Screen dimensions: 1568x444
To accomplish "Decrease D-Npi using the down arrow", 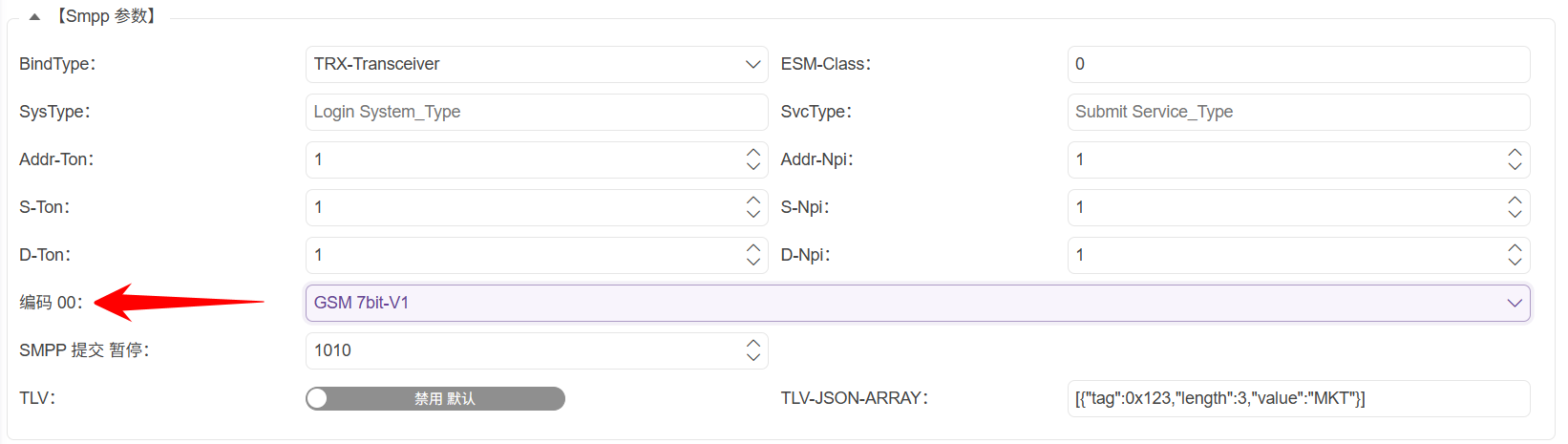I will pos(1515,262).
